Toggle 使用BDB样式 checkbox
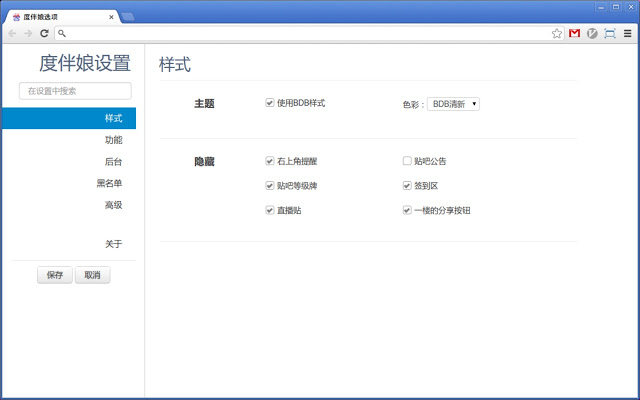Screen dimensions: 640x400 pos(269,102)
